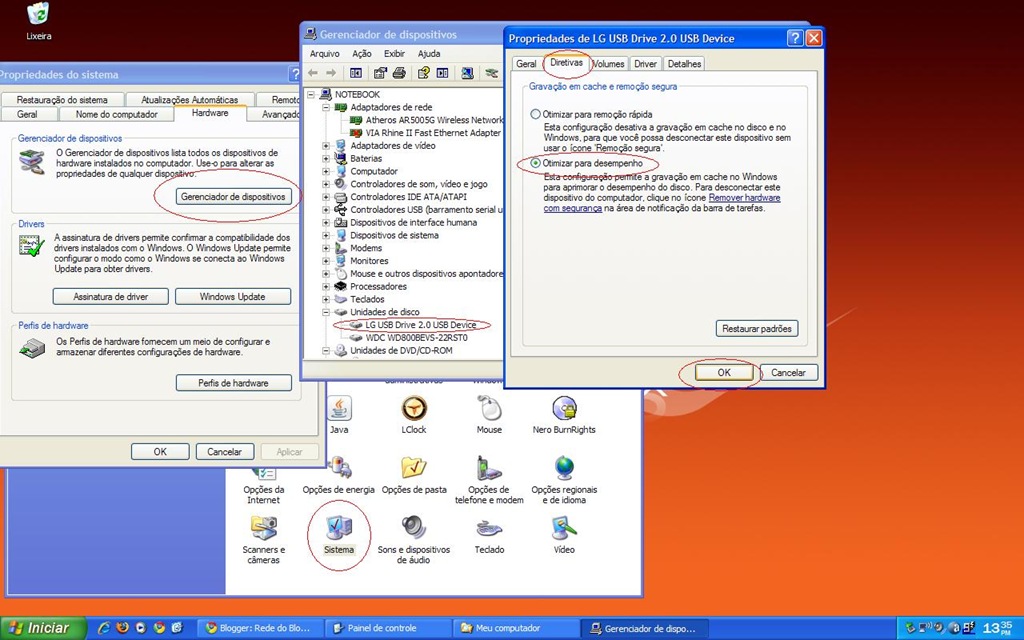Click the Forward arrow in Device Manager toolbar
The image size is (1024, 640).
(331, 73)
